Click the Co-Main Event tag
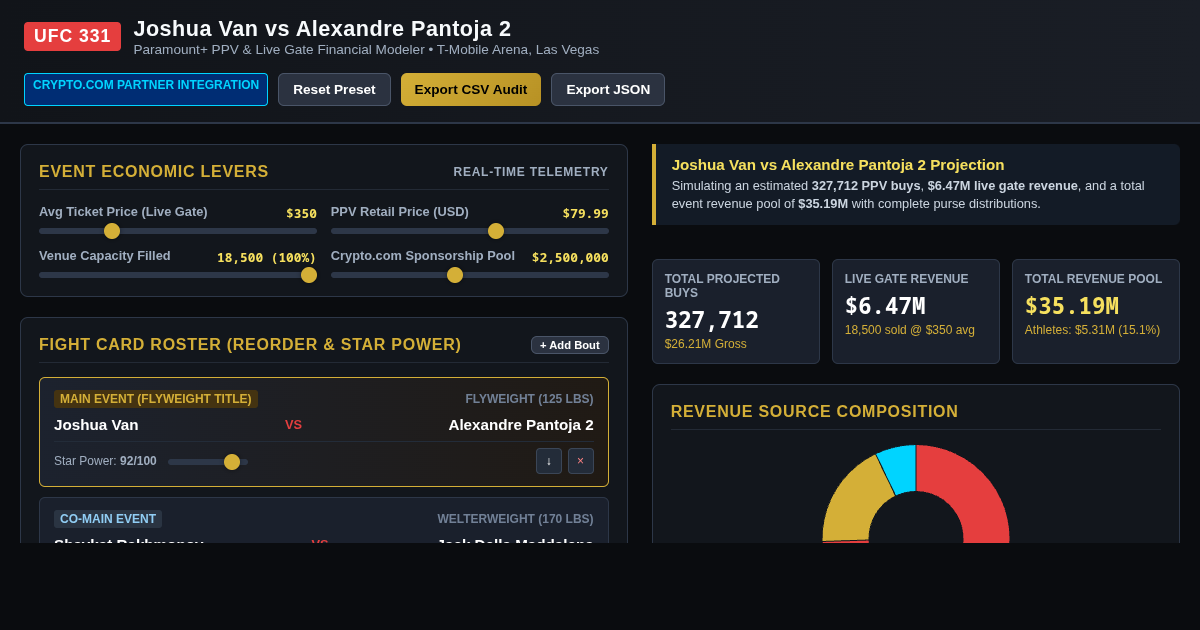 click(x=108, y=519)
